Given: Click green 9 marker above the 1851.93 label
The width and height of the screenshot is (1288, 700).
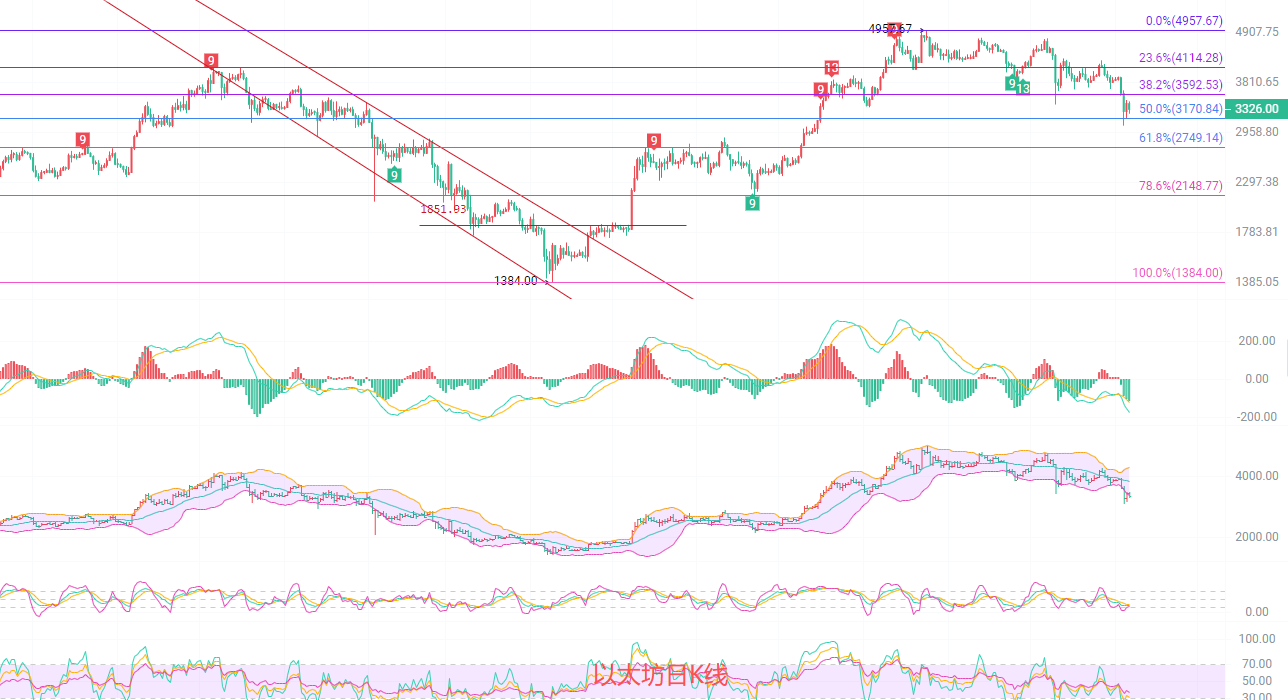Looking at the screenshot, I should (394, 175).
